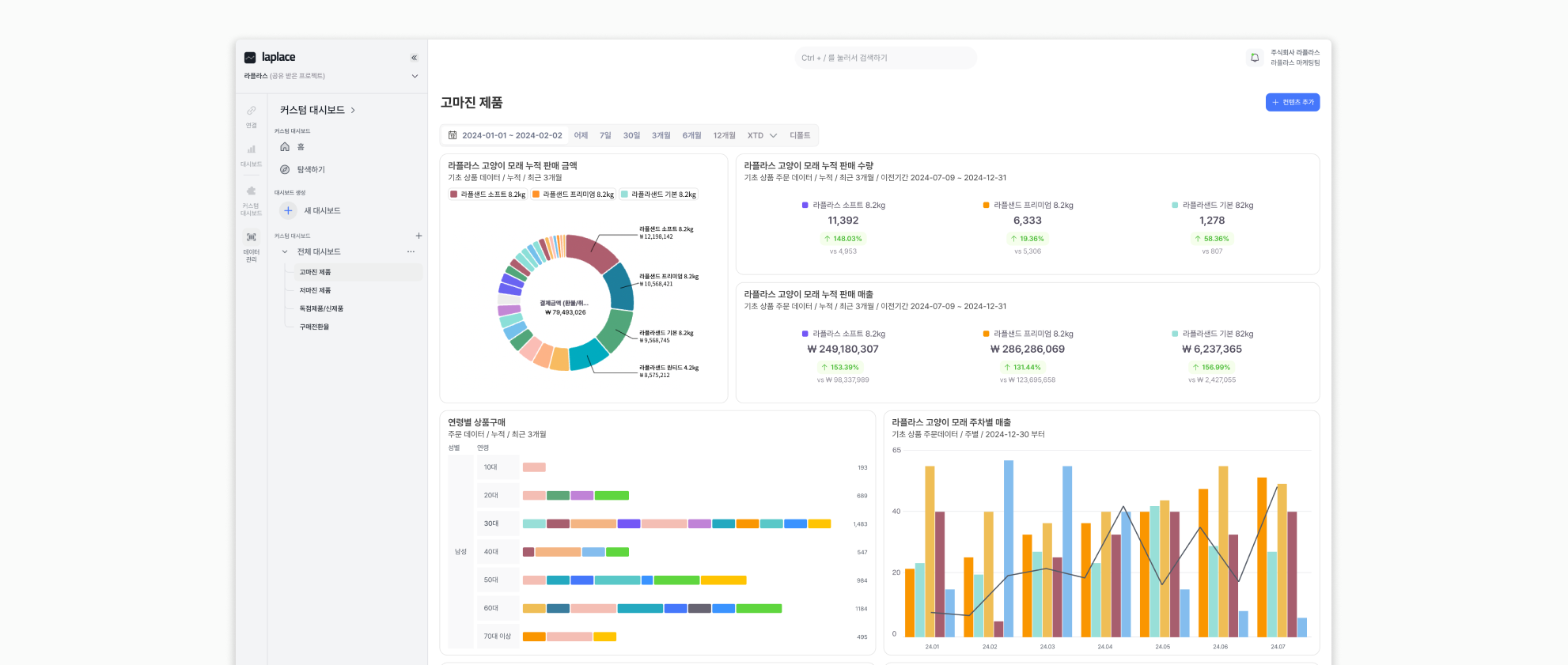Screen dimensions: 1568x665
Task: Click the 153.39% growth badge
Action: point(840,368)
